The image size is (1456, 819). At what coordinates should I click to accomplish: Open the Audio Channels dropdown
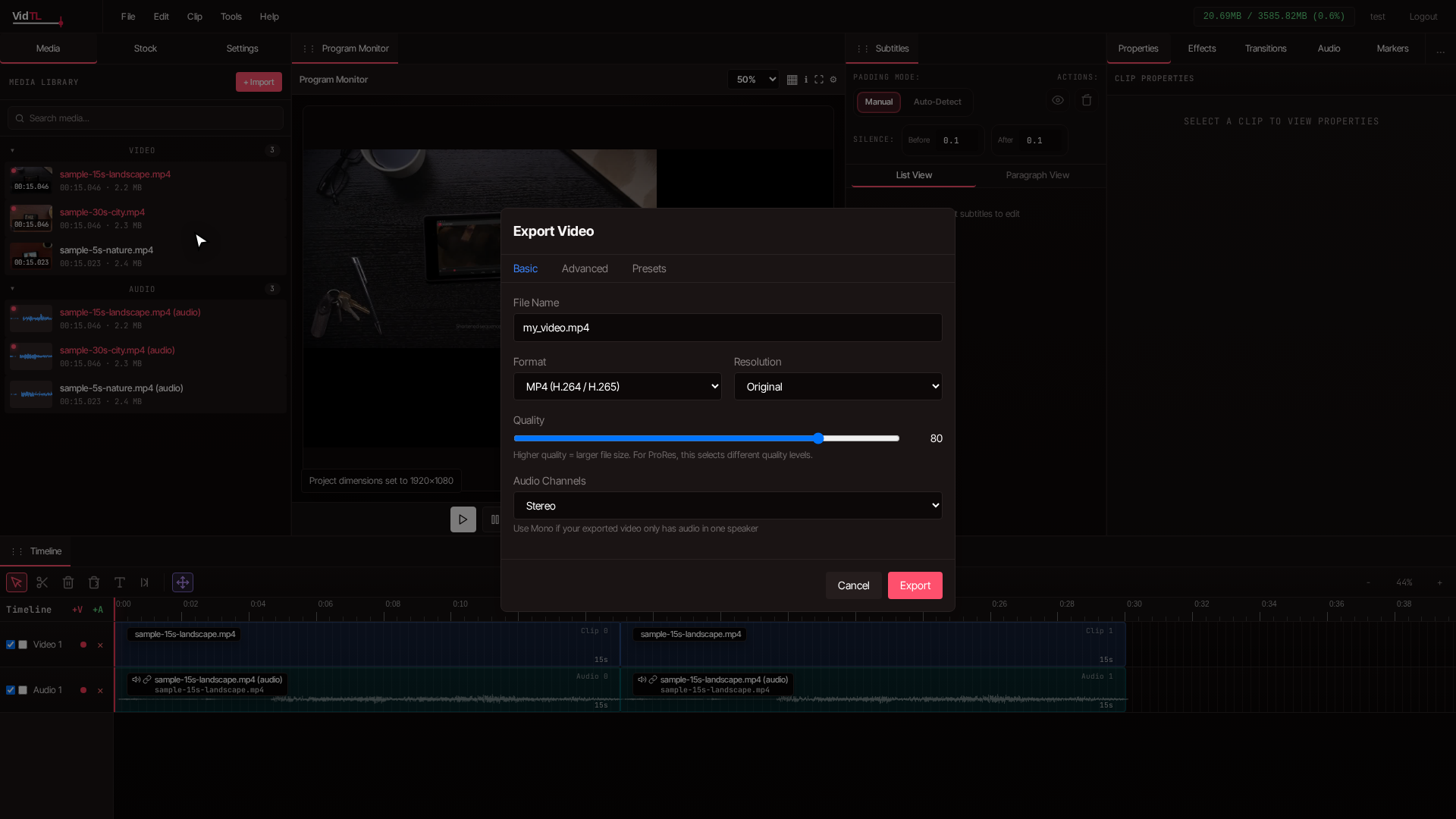[728, 506]
